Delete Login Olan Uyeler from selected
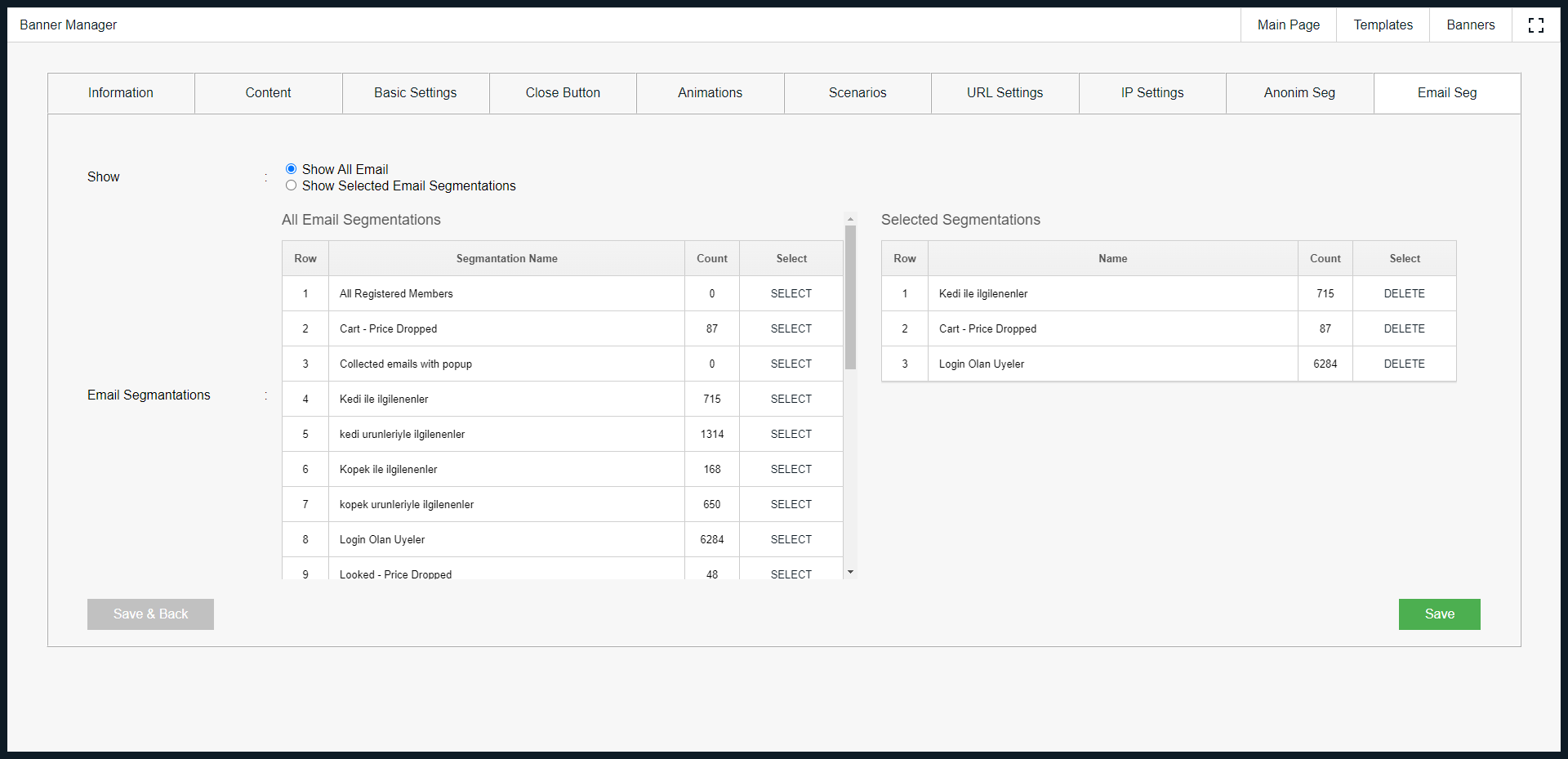 pyautogui.click(x=1405, y=364)
